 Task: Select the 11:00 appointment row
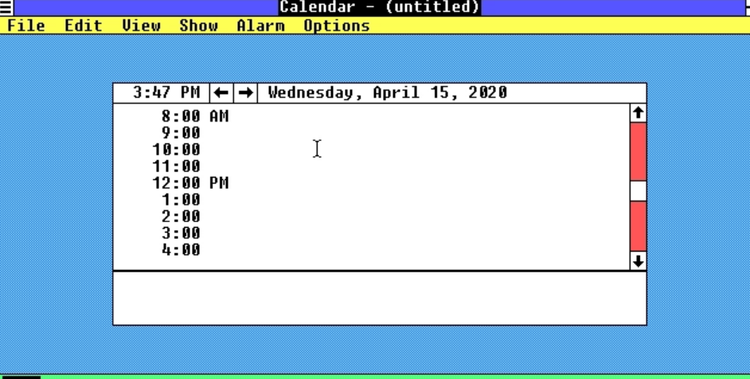[x=372, y=167]
